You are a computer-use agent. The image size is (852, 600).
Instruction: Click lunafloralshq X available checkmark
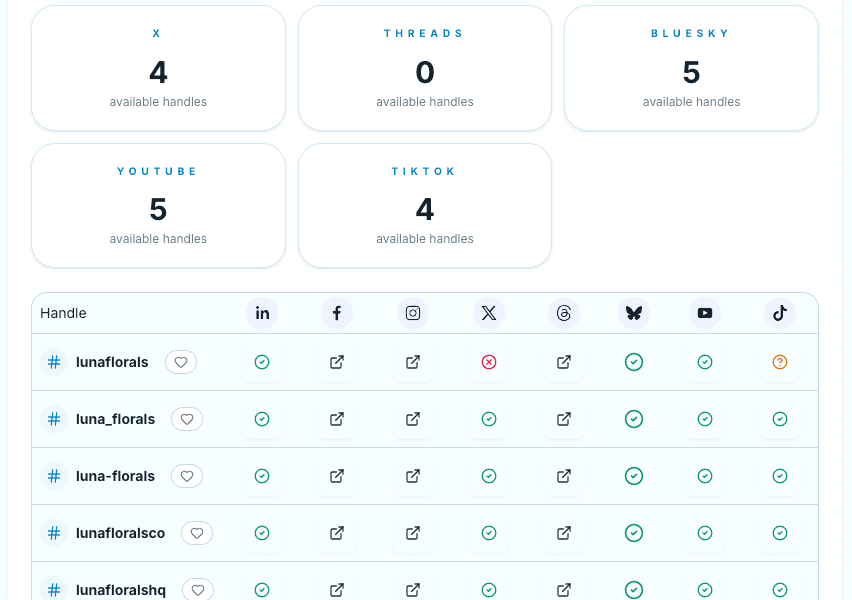tap(489, 590)
